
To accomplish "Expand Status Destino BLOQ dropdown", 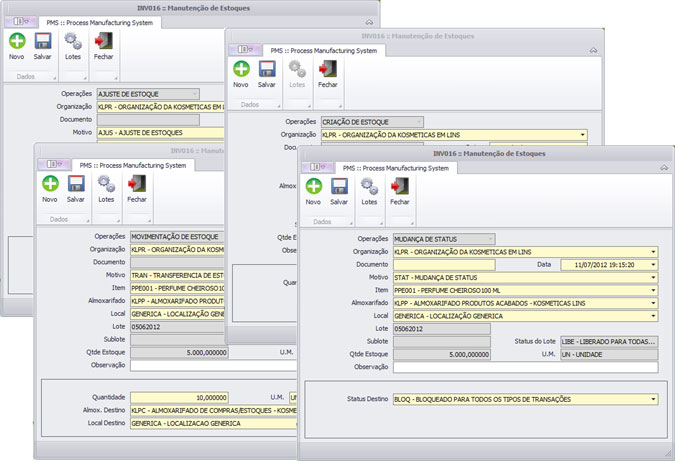I will point(653,399).
